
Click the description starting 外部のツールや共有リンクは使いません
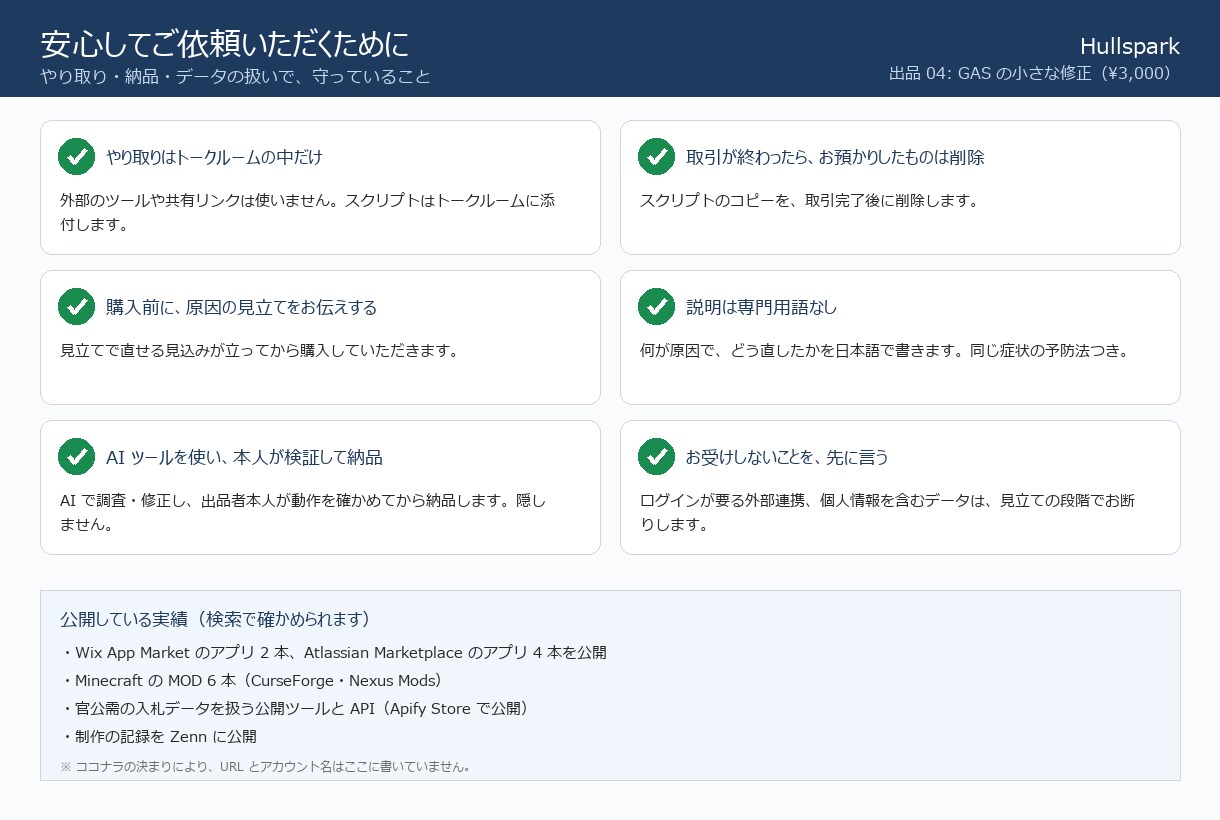point(307,212)
